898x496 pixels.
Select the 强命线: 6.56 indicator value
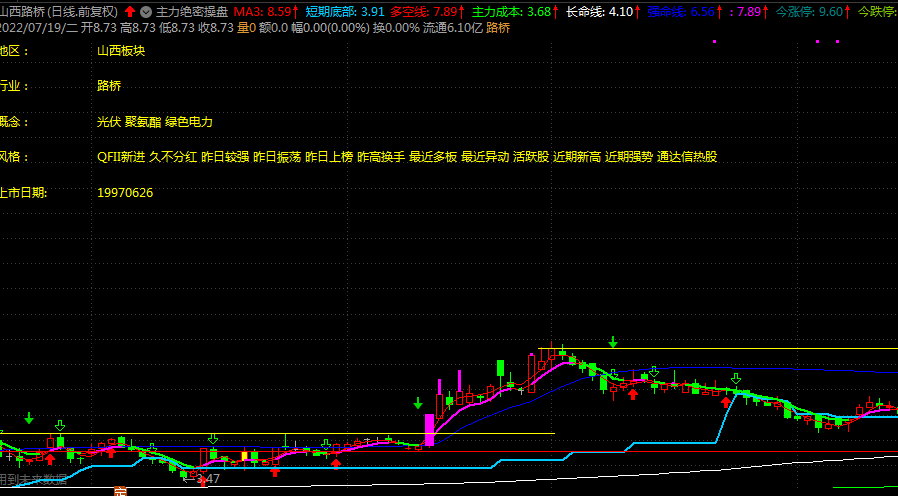[x=681, y=11]
